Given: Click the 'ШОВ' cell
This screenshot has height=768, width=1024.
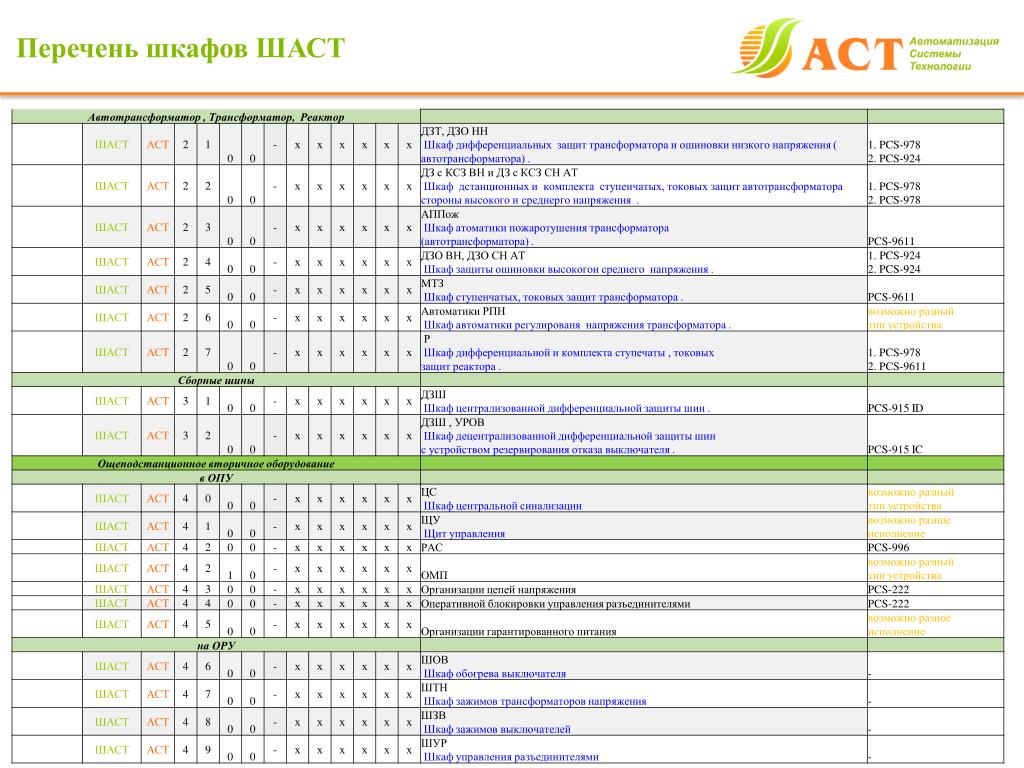Looking at the screenshot, I should tap(434, 660).
